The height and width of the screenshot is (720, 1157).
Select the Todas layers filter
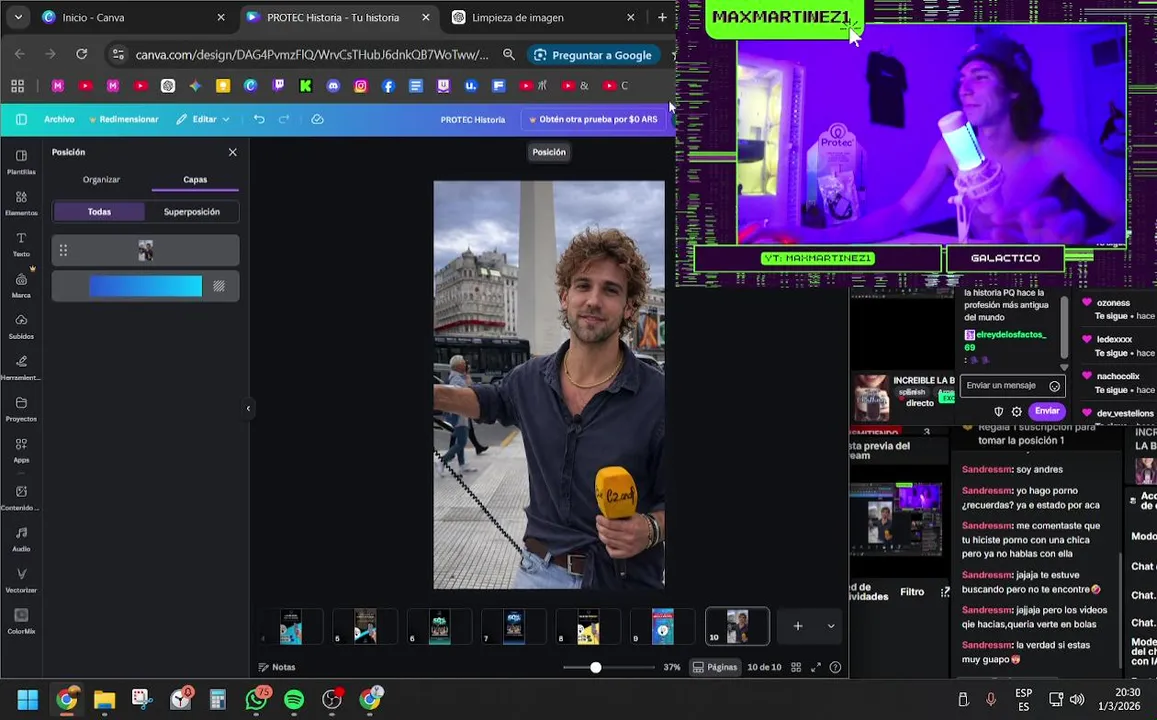pyautogui.click(x=99, y=212)
